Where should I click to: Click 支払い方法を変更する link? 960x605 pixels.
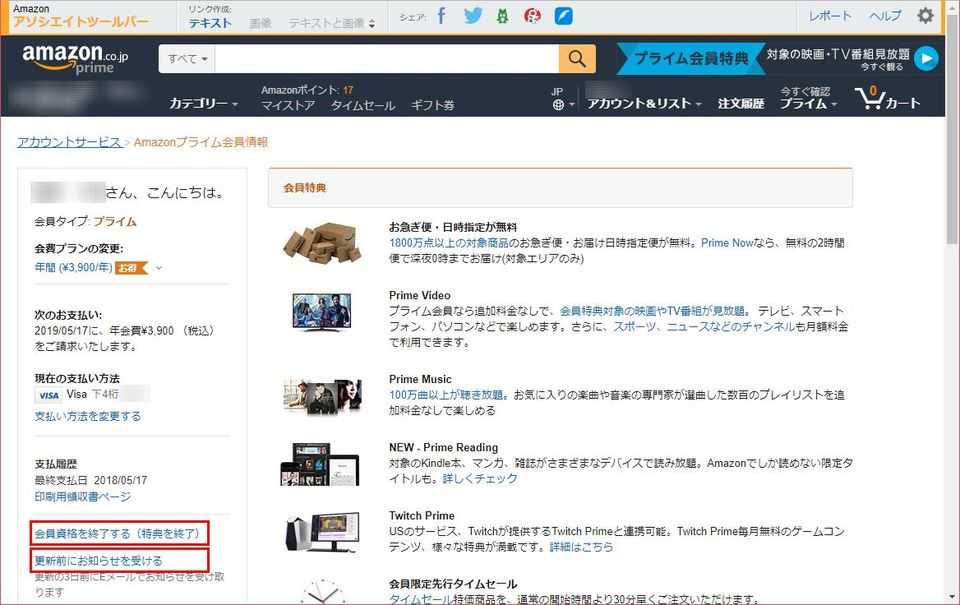[88, 416]
